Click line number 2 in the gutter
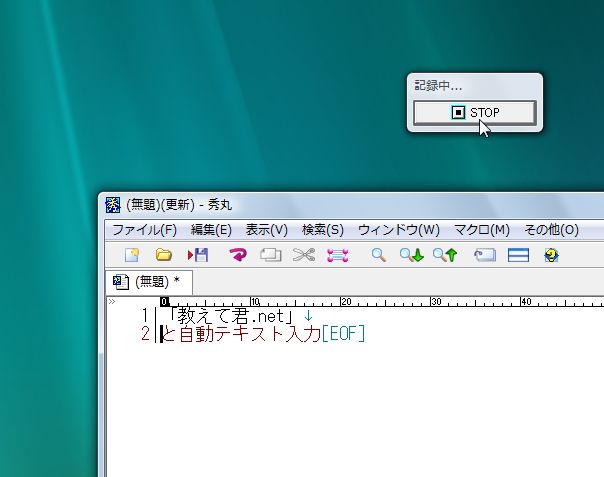Image resolution: width=604 pixels, height=477 pixels. coord(145,334)
